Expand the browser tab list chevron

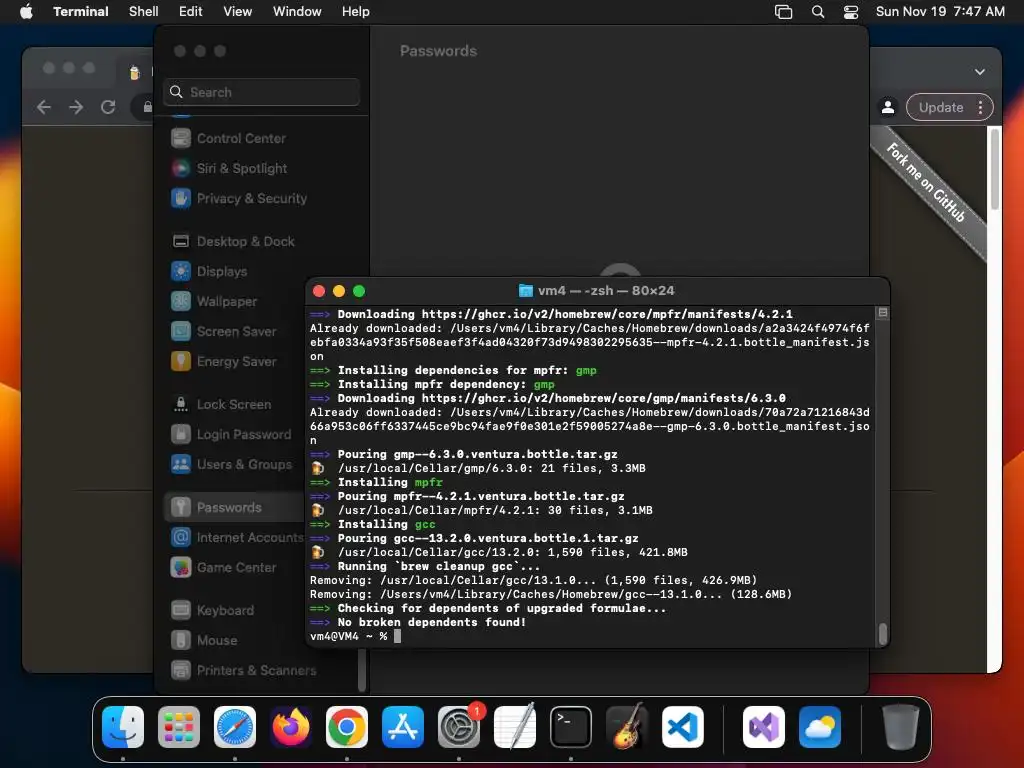tap(980, 72)
